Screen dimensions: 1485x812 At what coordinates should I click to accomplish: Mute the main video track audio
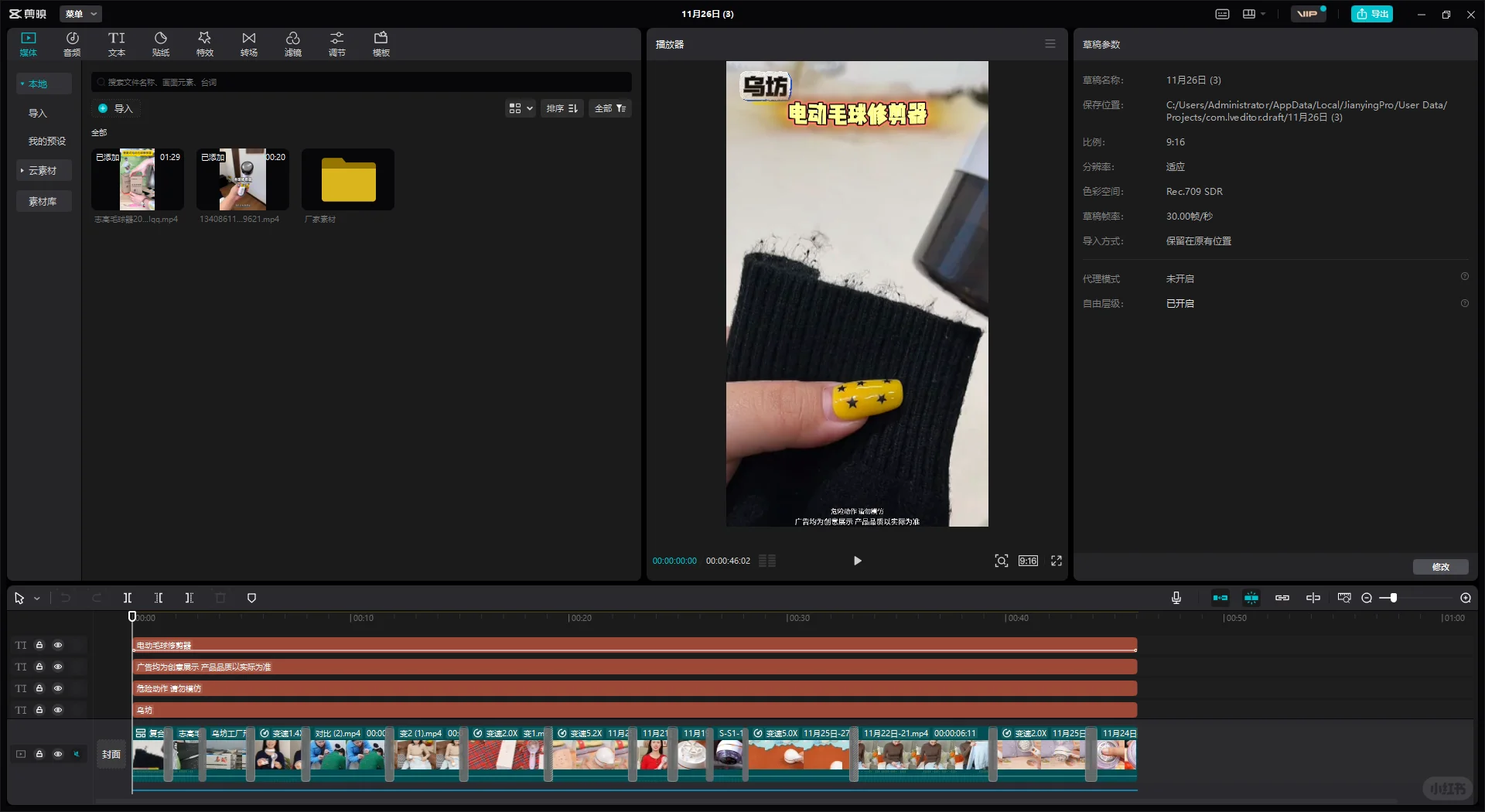point(77,754)
